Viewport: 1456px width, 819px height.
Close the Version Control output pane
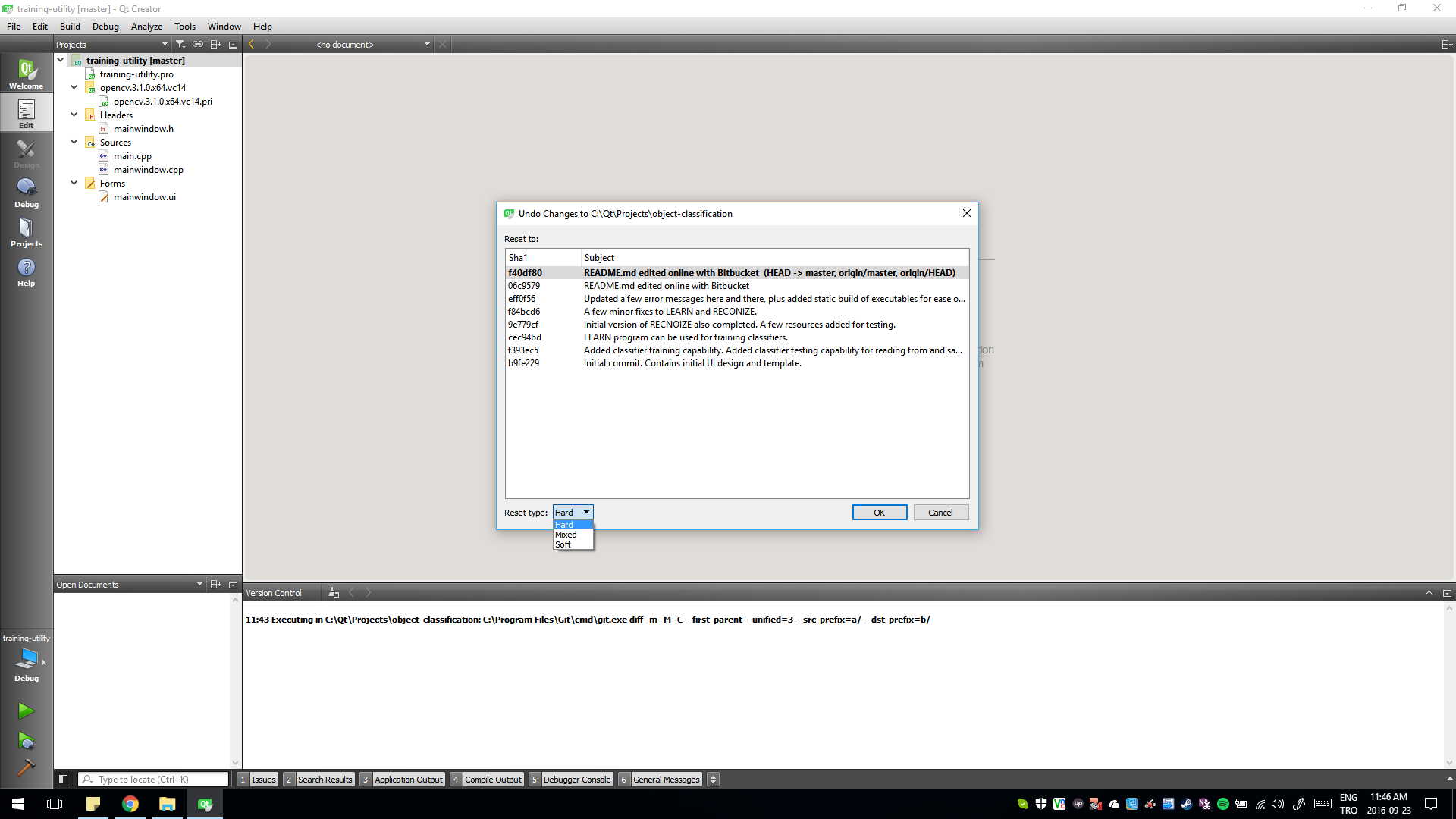(1447, 593)
